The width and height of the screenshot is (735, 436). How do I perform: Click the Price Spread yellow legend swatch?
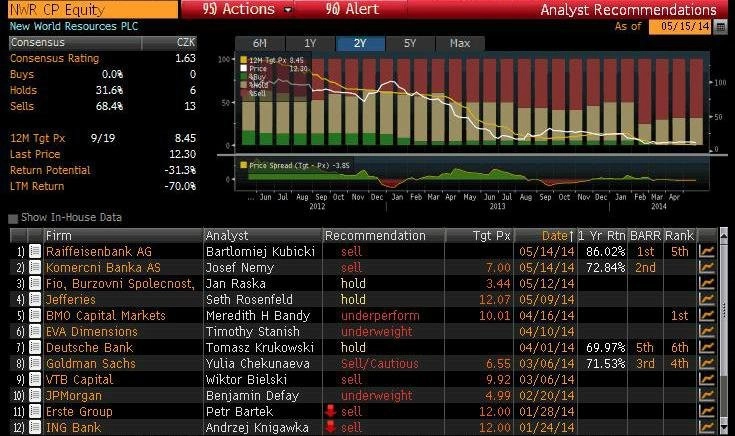[243, 165]
